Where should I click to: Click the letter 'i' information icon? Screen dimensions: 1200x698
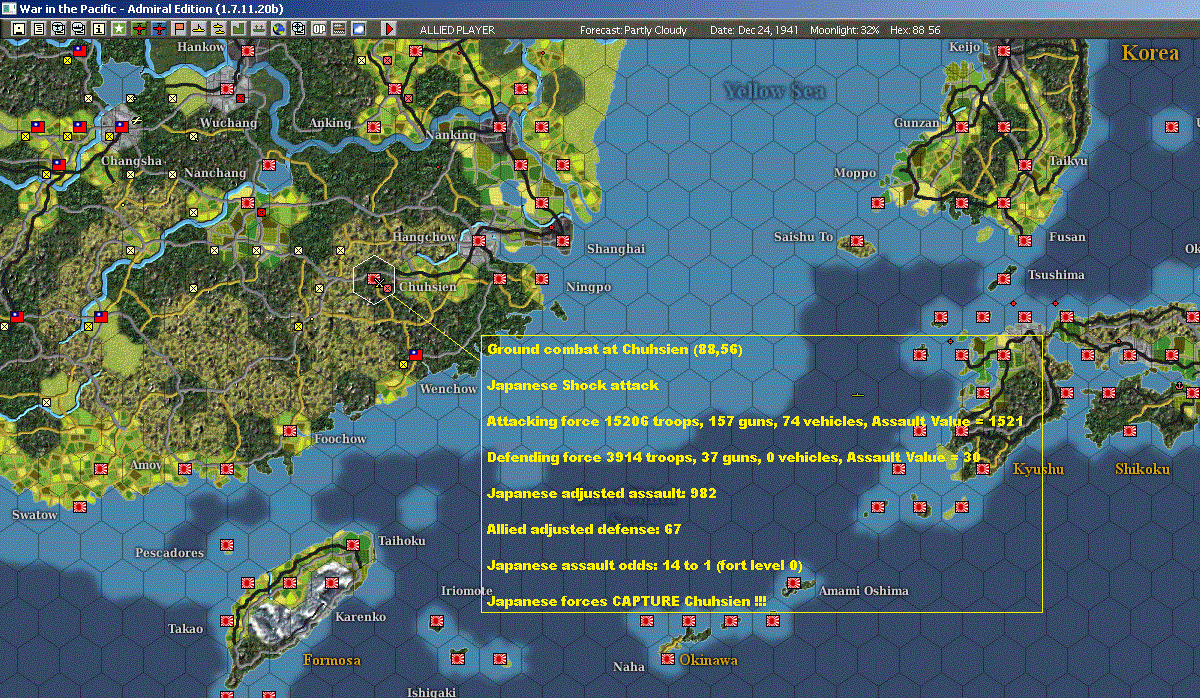(x=98, y=29)
